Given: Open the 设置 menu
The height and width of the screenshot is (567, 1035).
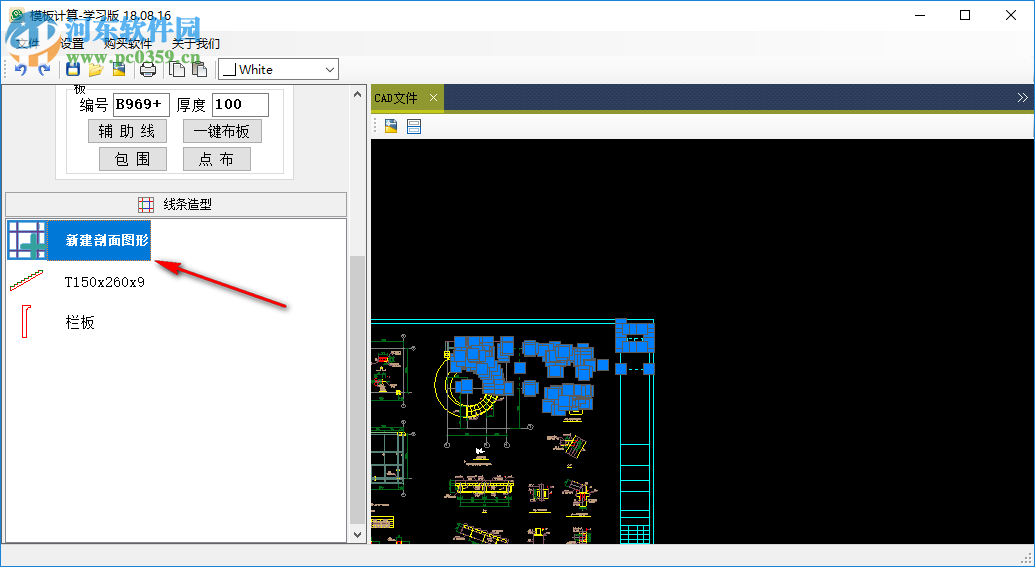Looking at the screenshot, I should point(72,44).
